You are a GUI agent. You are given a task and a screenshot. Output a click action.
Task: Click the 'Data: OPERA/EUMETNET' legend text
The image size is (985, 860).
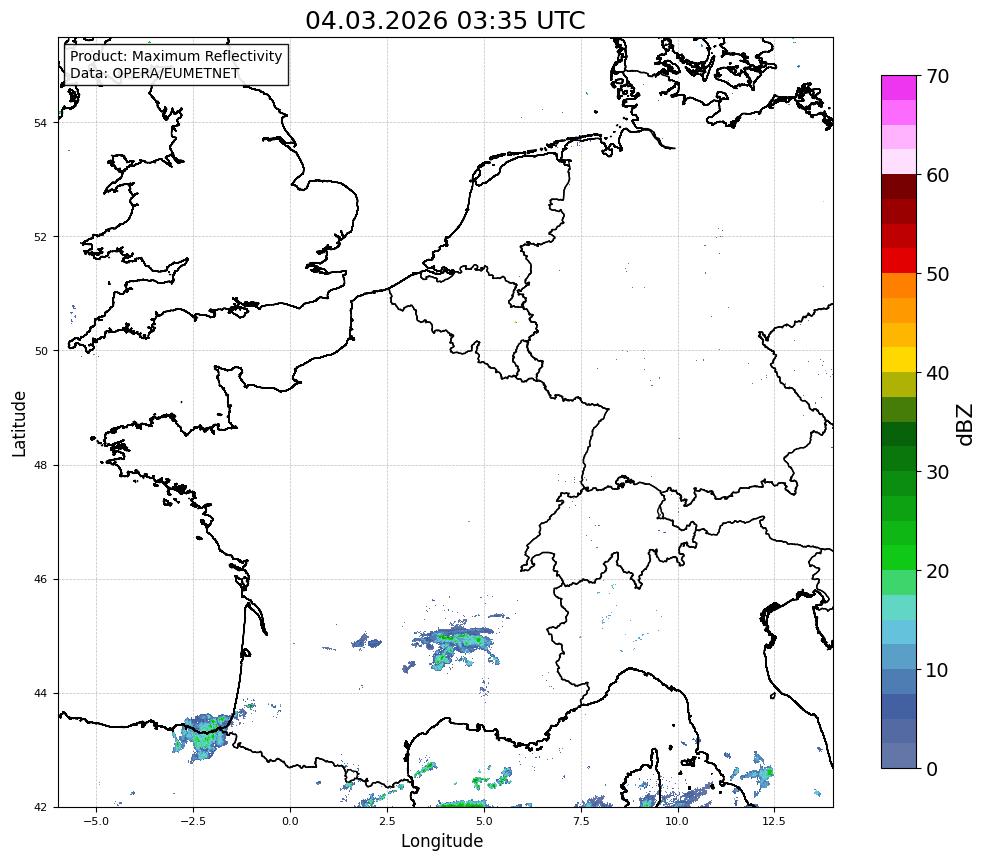155,73
